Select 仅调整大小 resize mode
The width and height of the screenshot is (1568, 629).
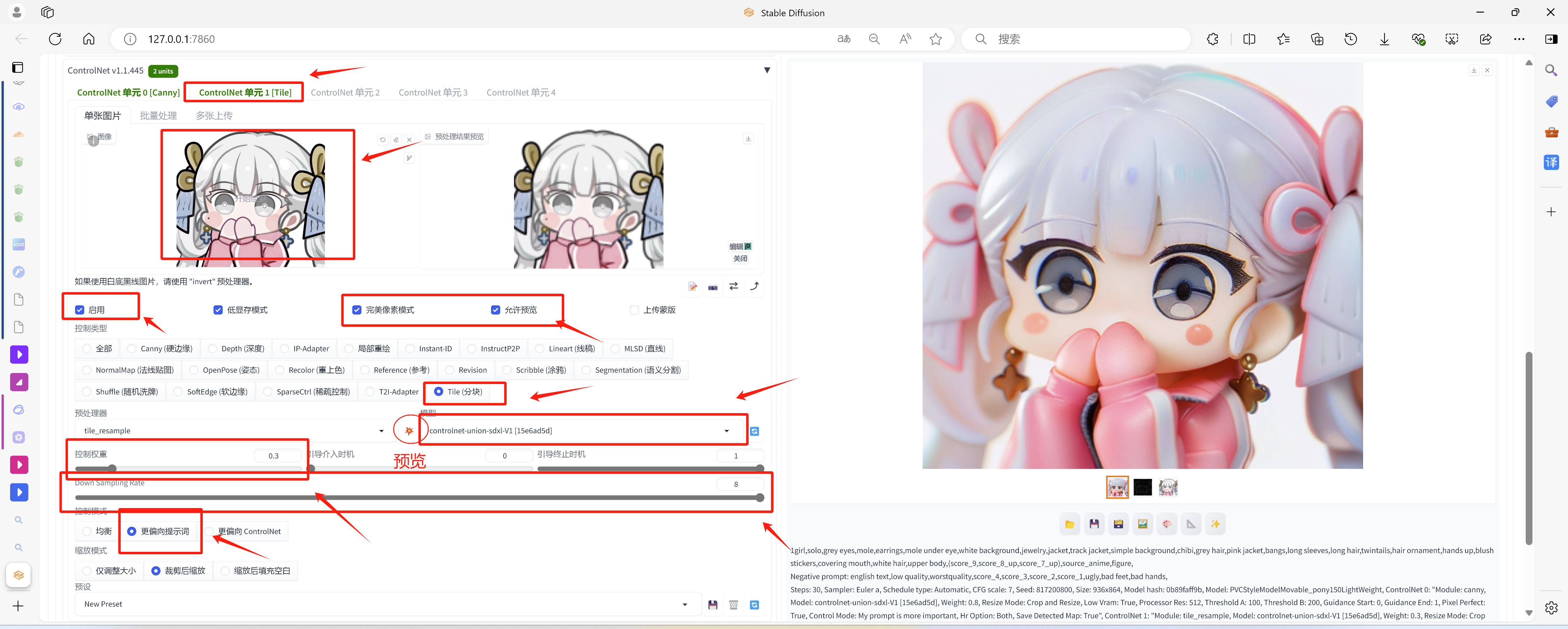pyautogui.click(x=109, y=571)
